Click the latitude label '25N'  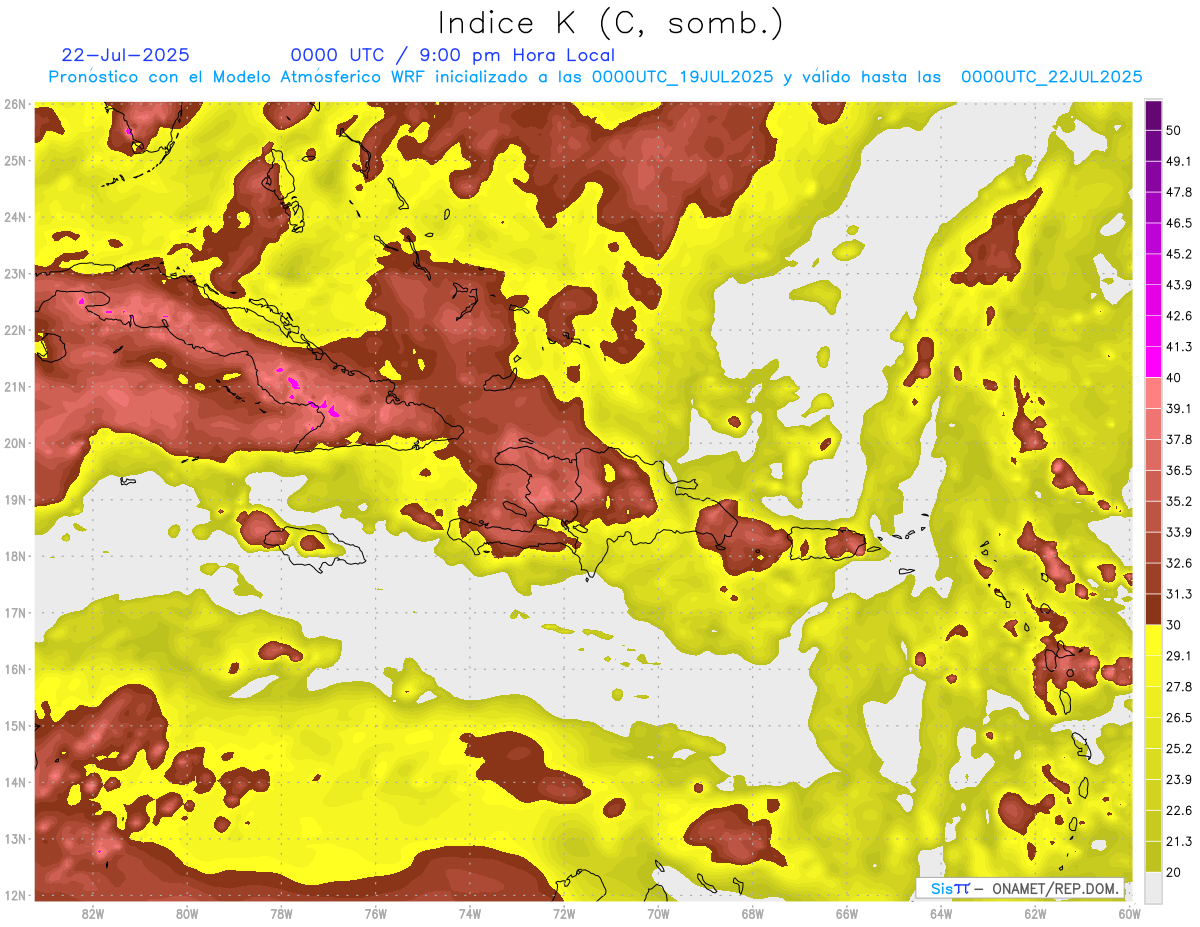[x=15, y=161]
